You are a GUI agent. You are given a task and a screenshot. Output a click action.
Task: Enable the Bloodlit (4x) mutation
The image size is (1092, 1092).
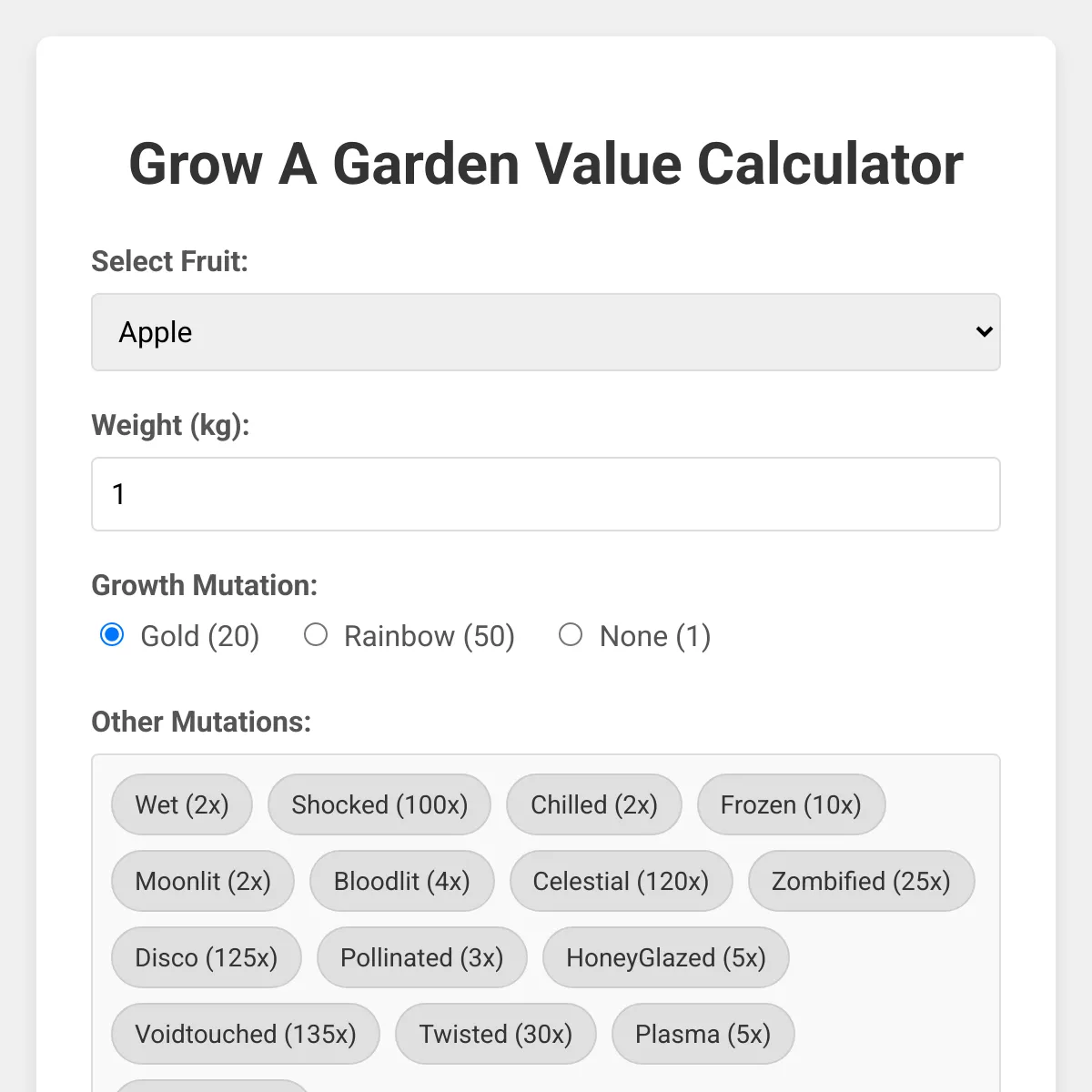(x=402, y=881)
